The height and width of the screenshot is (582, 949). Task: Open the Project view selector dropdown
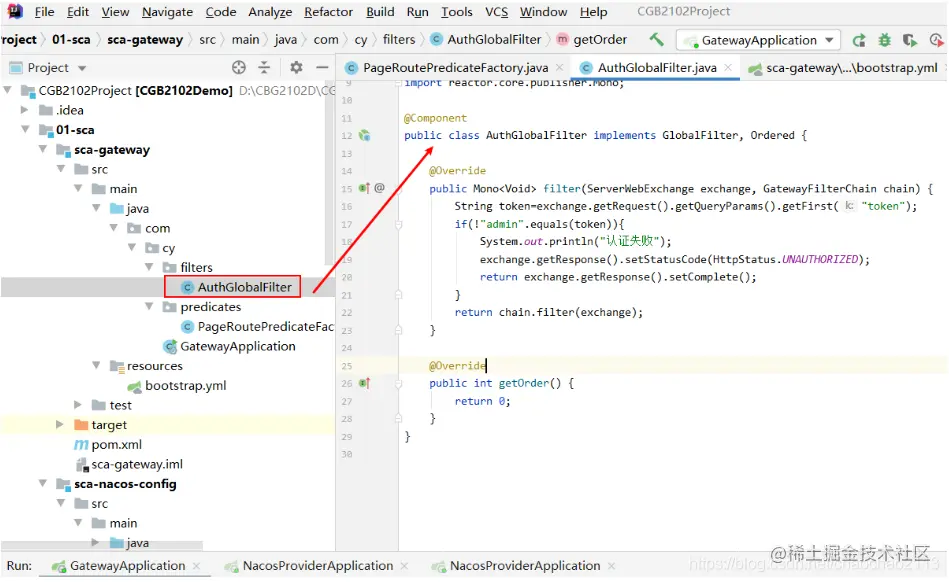coord(82,68)
